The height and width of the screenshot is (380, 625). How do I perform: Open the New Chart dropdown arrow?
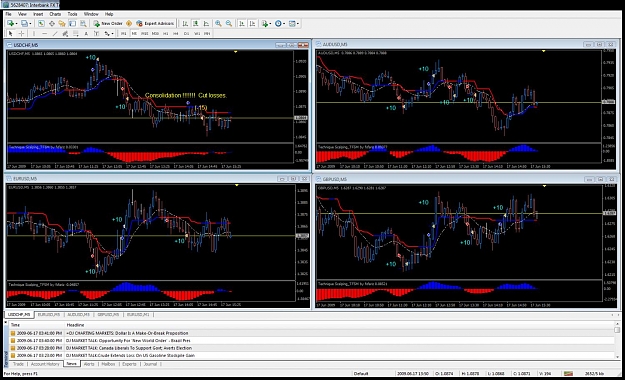click(x=16, y=24)
